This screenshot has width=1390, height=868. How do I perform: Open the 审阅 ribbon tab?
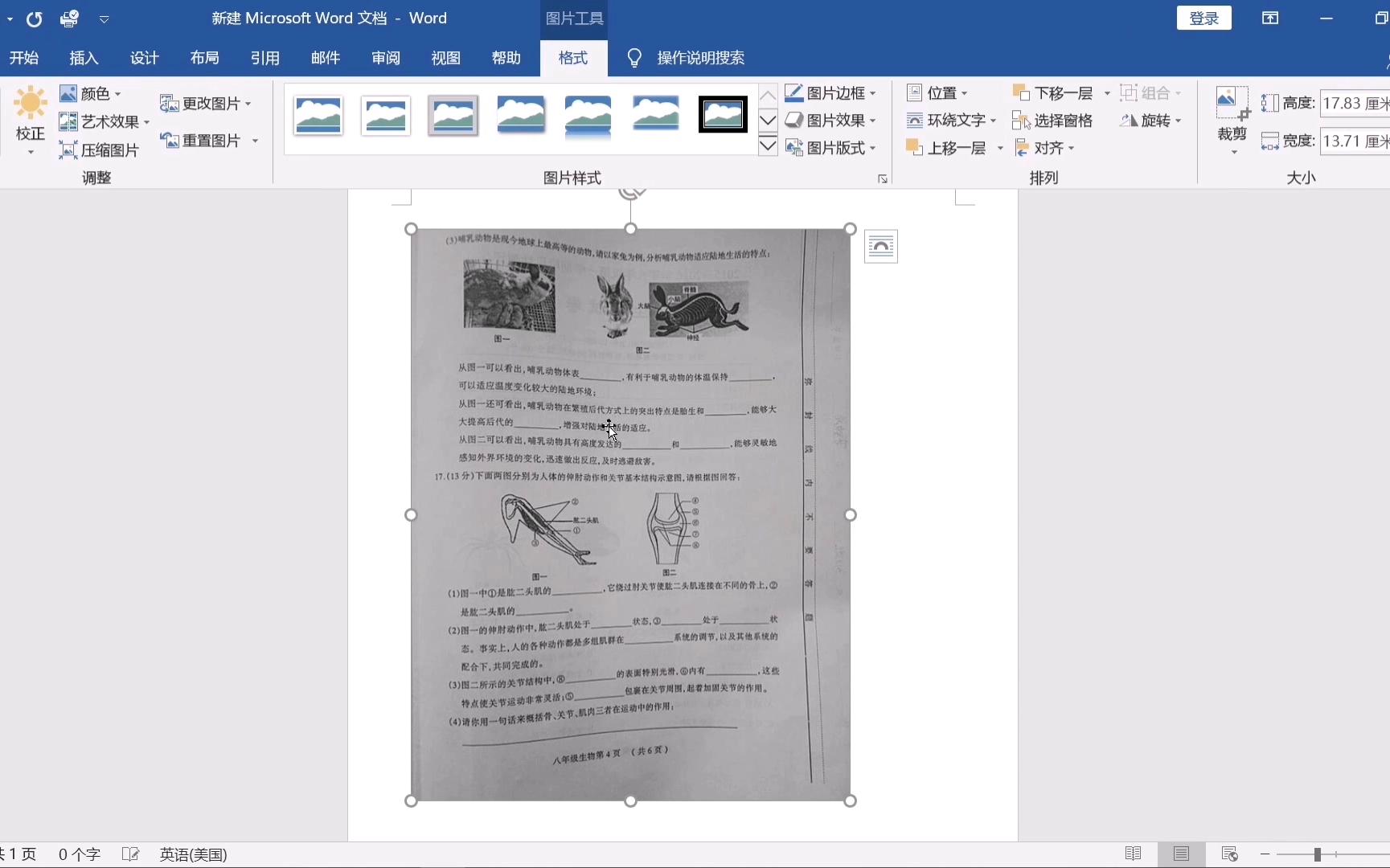[385, 57]
